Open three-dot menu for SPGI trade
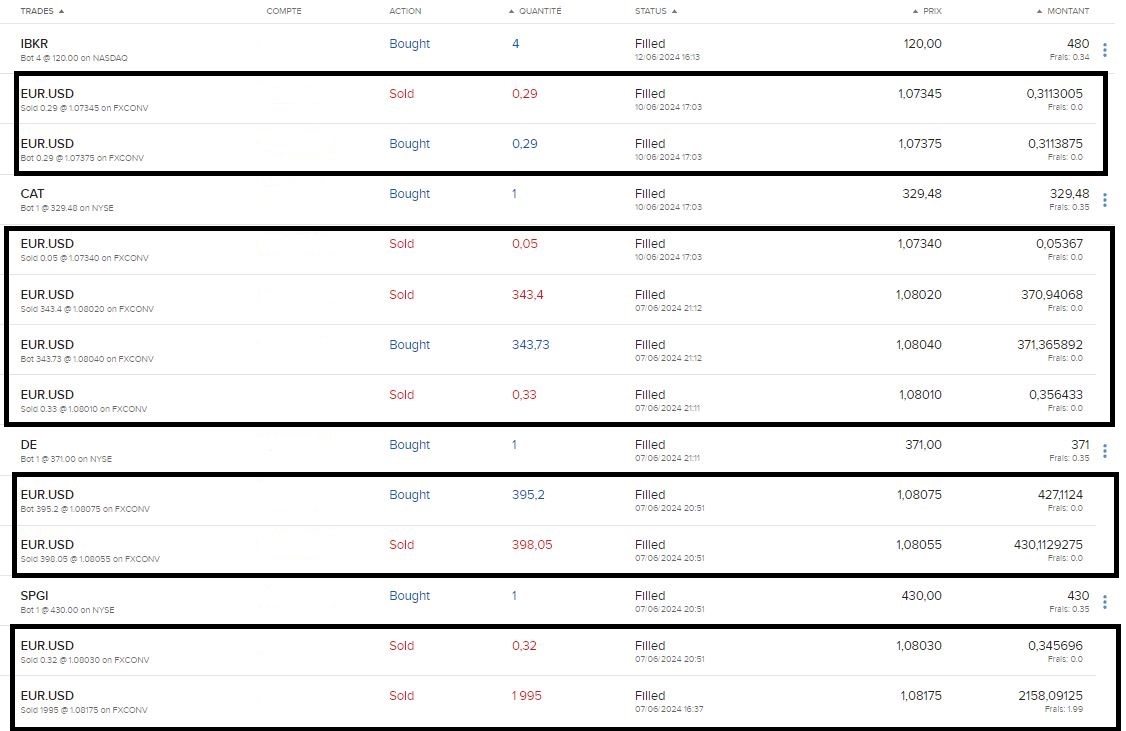 1104,602
